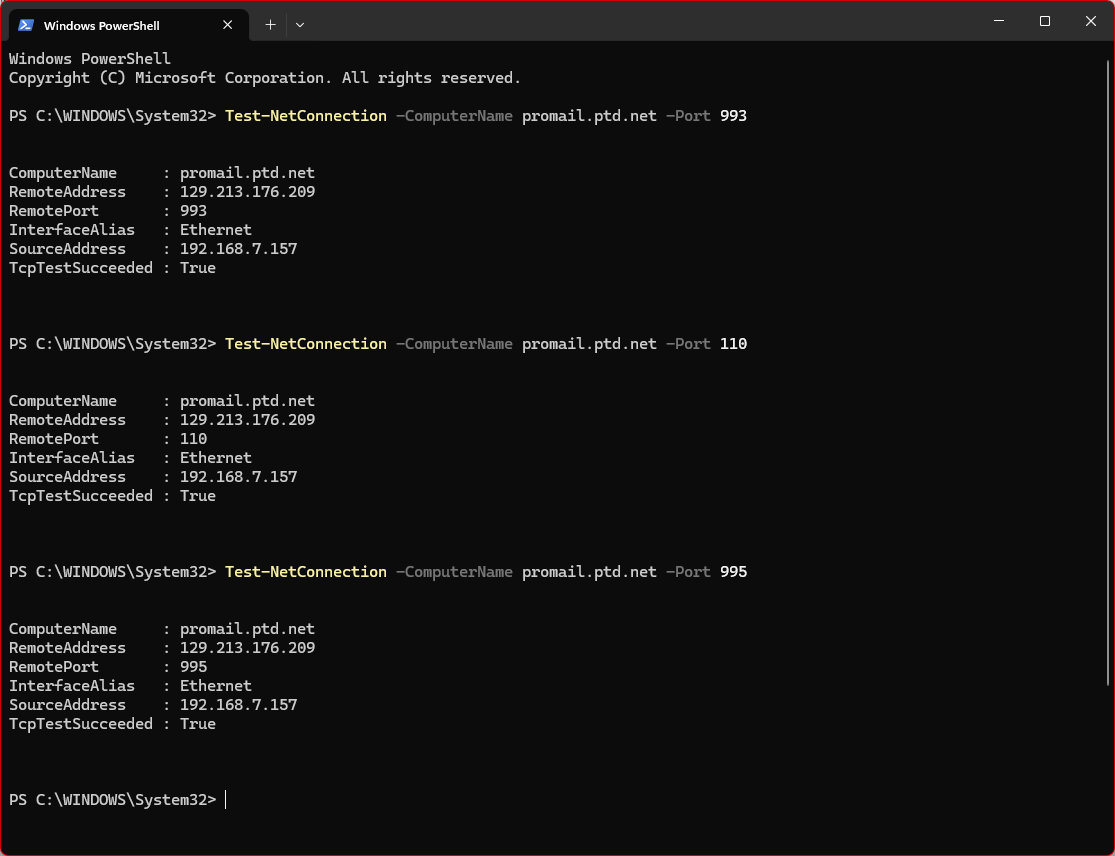Click RemotePort value 110
This screenshot has height=856, width=1115.
[193, 439]
